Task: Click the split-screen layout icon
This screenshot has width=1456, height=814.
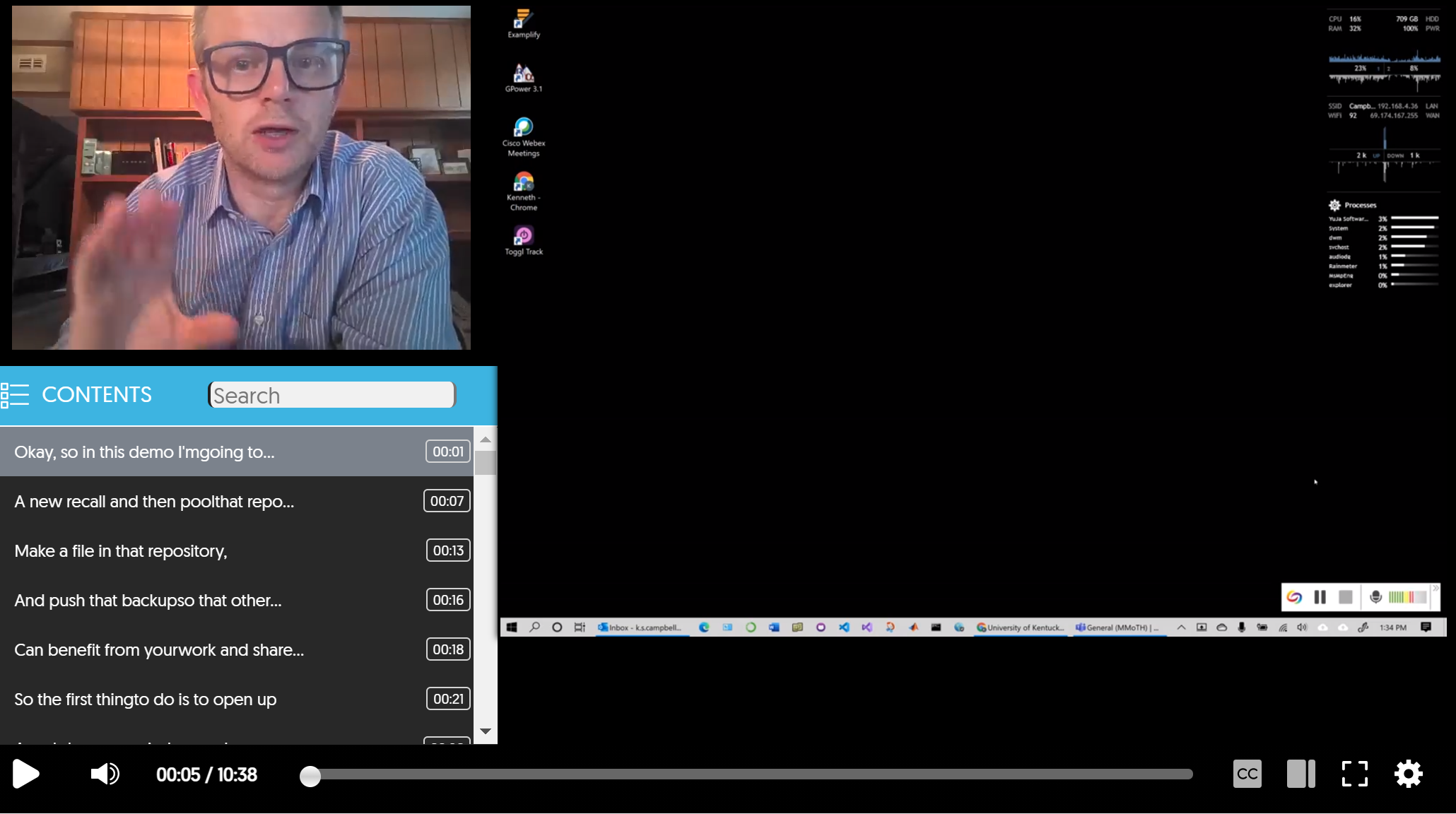Action: point(1300,774)
